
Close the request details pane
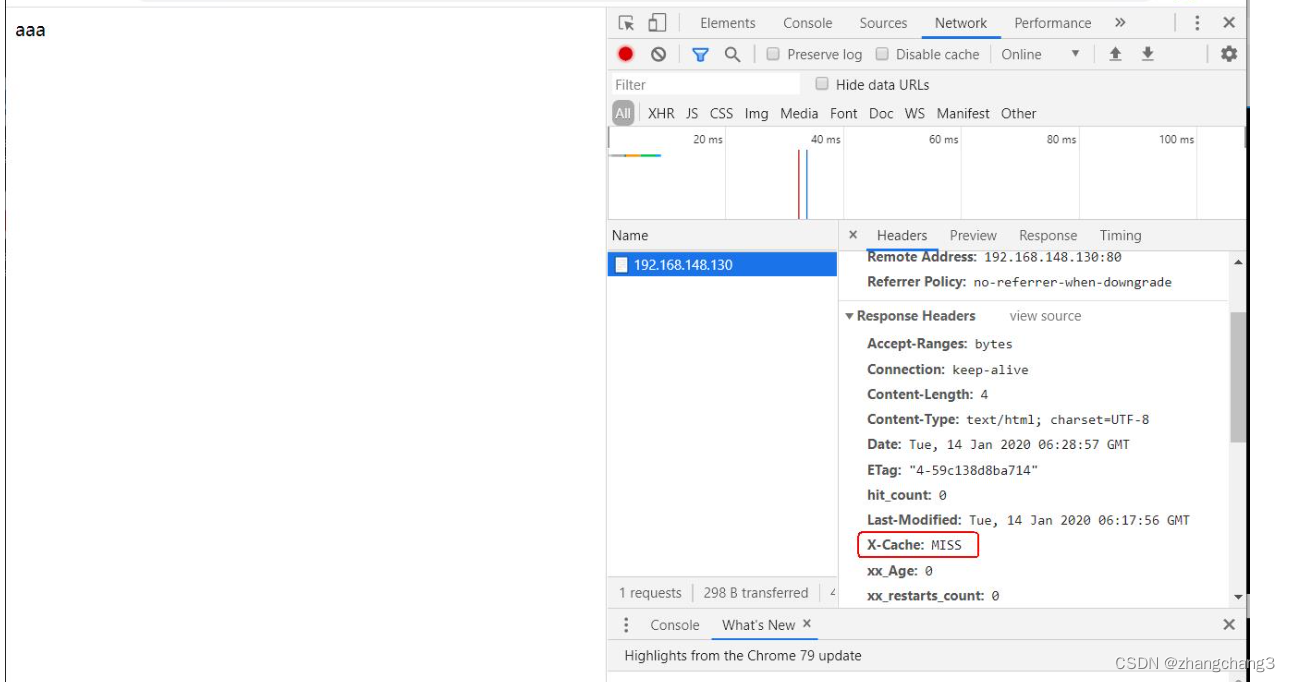[853, 235]
